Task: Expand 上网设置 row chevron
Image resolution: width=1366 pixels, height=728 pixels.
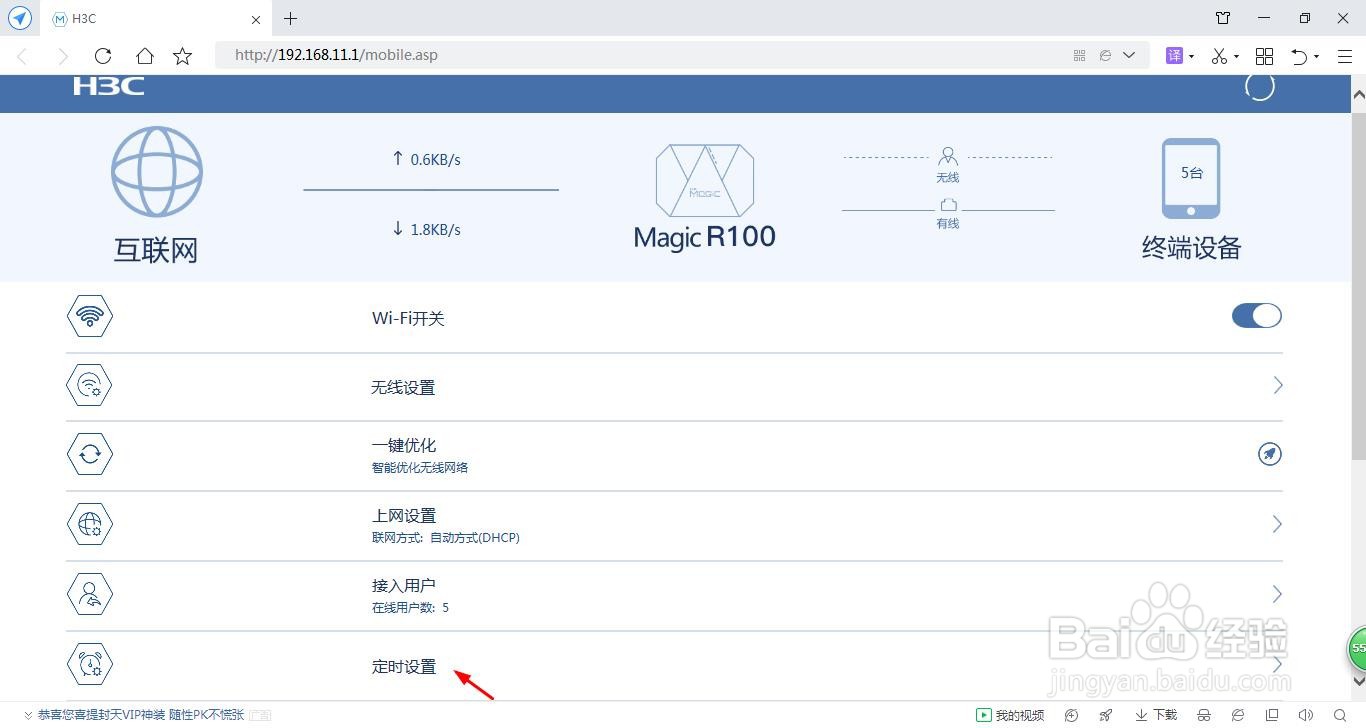Action: 1277,524
